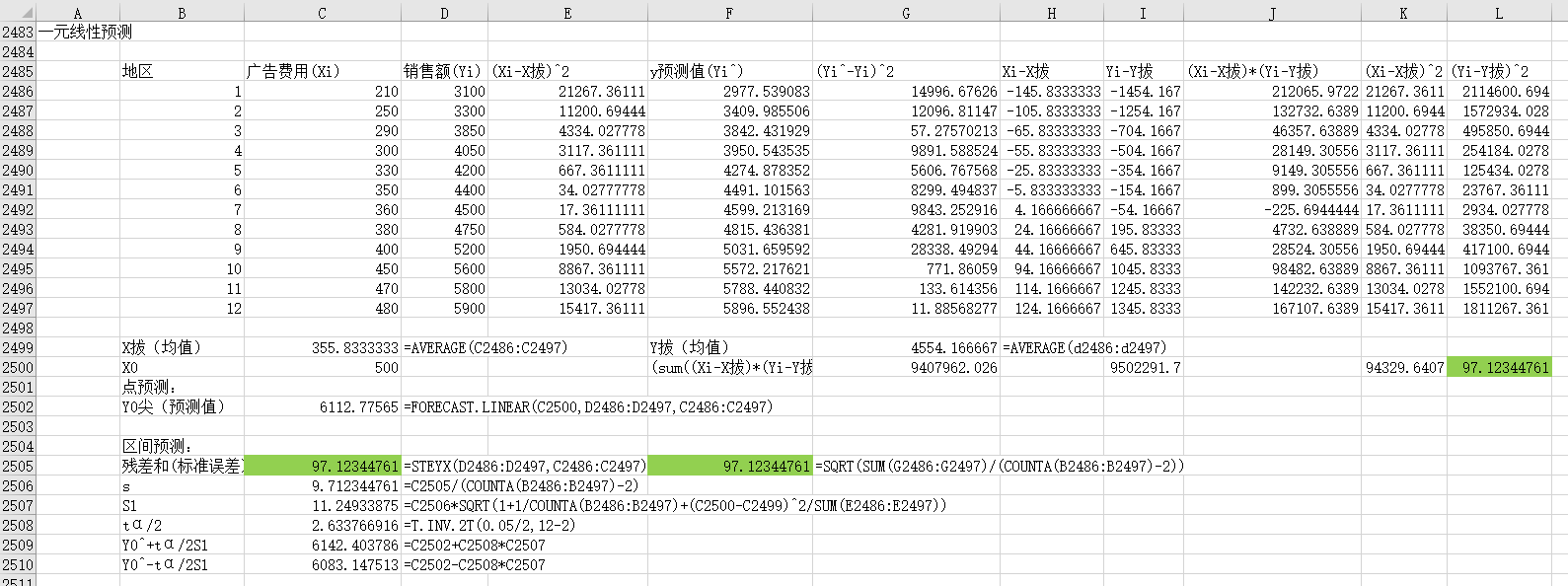
Task: Click the "=AVERAGE(C2486:C2497)" formula text
Action: pos(485,347)
